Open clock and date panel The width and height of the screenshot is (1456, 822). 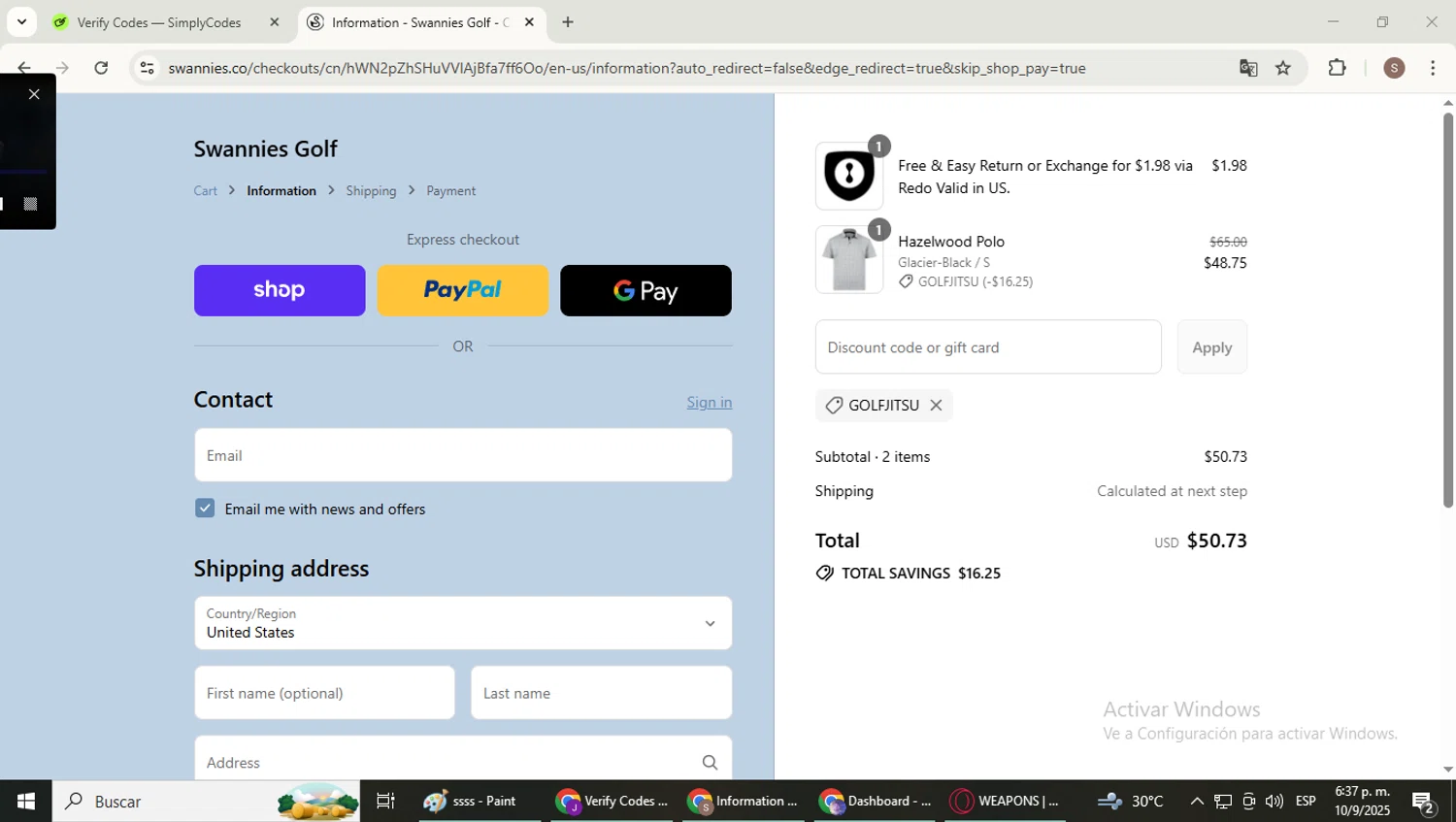coord(1362,802)
